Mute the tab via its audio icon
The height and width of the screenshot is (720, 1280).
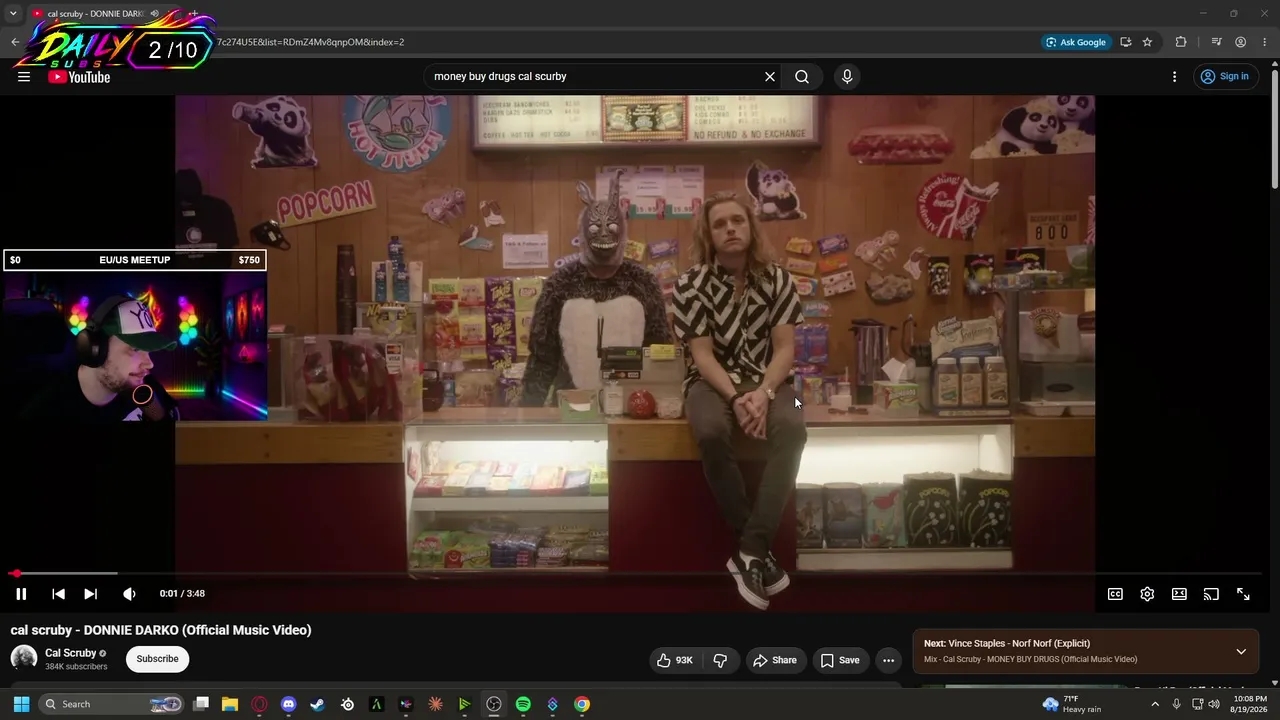154,14
